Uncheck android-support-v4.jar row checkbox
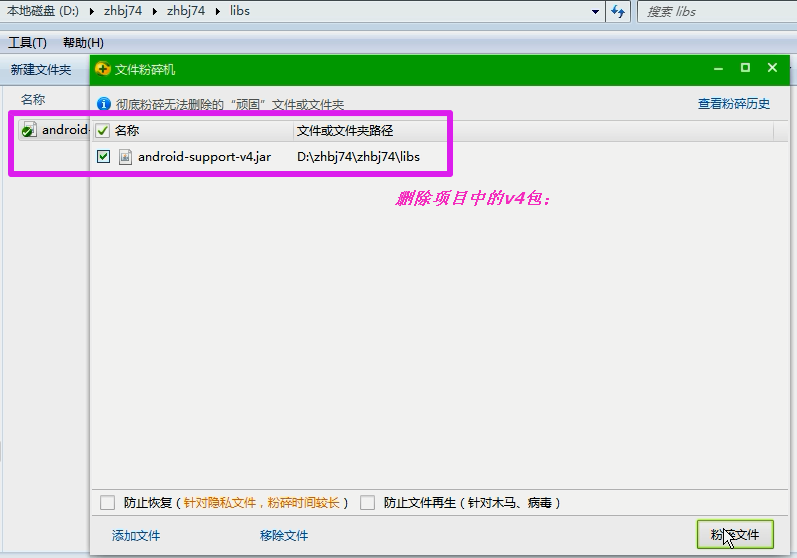Image resolution: width=797 pixels, height=558 pixels. coord(103,157)
